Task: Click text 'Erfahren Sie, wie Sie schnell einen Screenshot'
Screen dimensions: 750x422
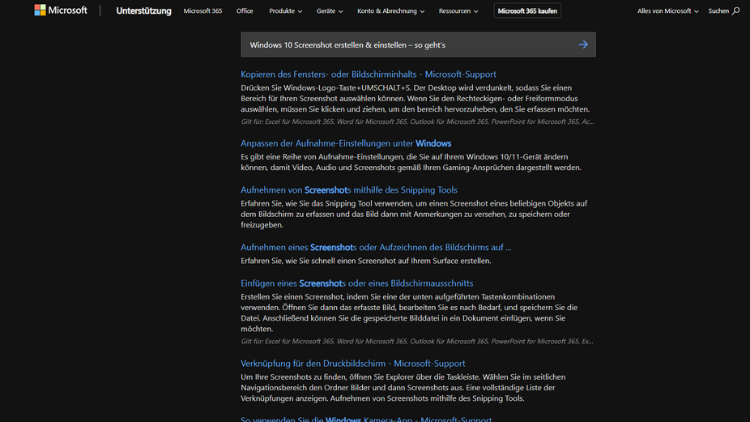Action: click(365, 261)
